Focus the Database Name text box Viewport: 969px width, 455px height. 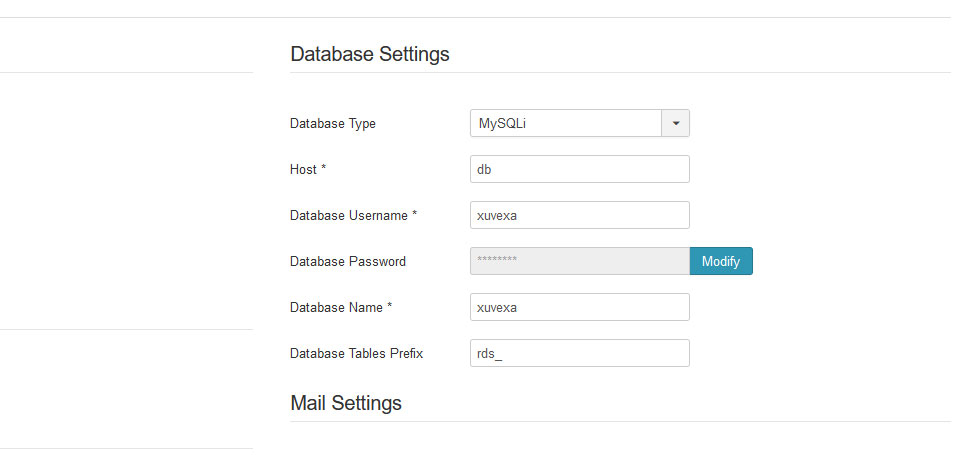pos(580,307)
